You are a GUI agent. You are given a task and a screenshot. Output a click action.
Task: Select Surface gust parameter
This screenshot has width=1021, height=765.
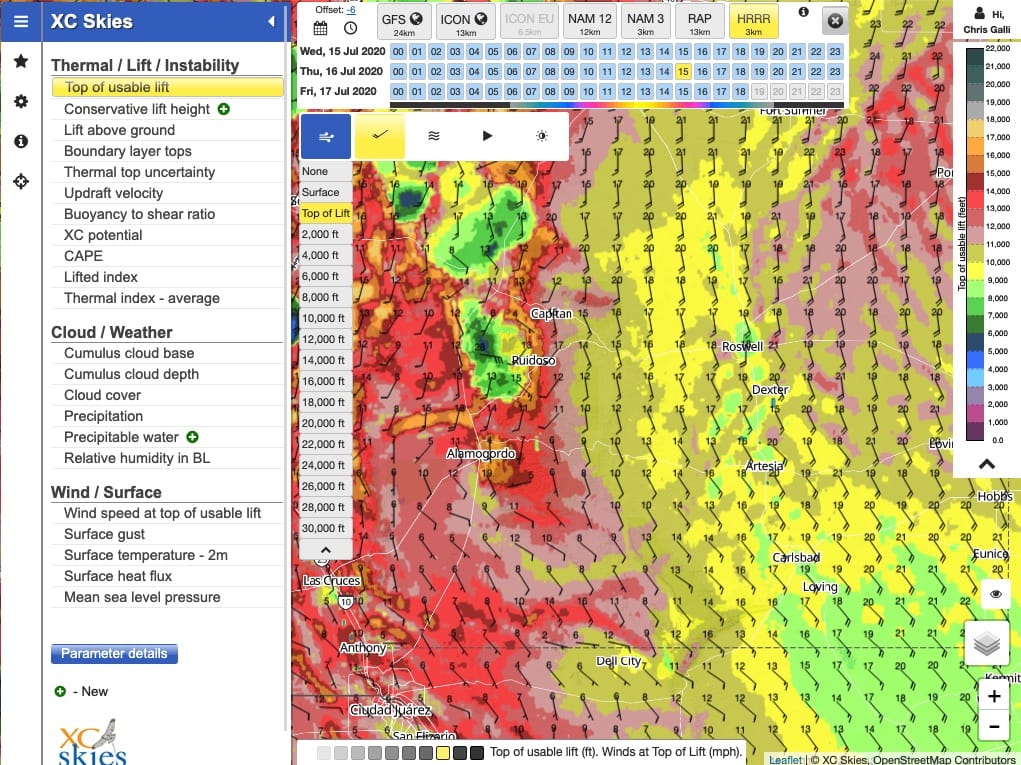point(167,534)
